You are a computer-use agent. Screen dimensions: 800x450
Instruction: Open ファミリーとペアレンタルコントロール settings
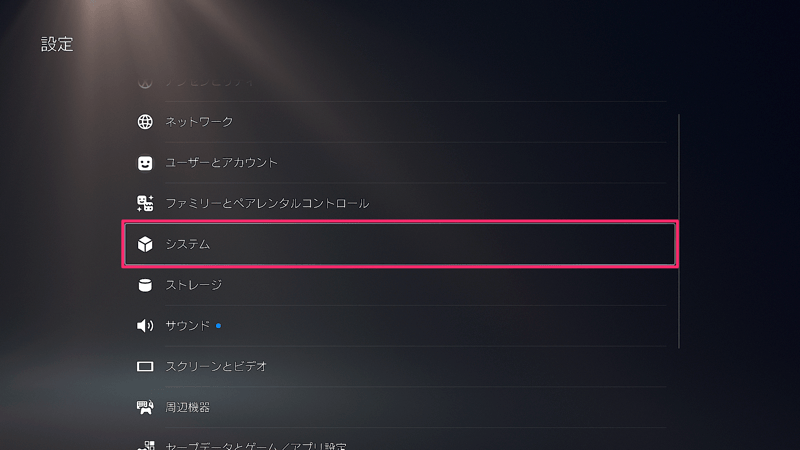(x=267, y=203)
